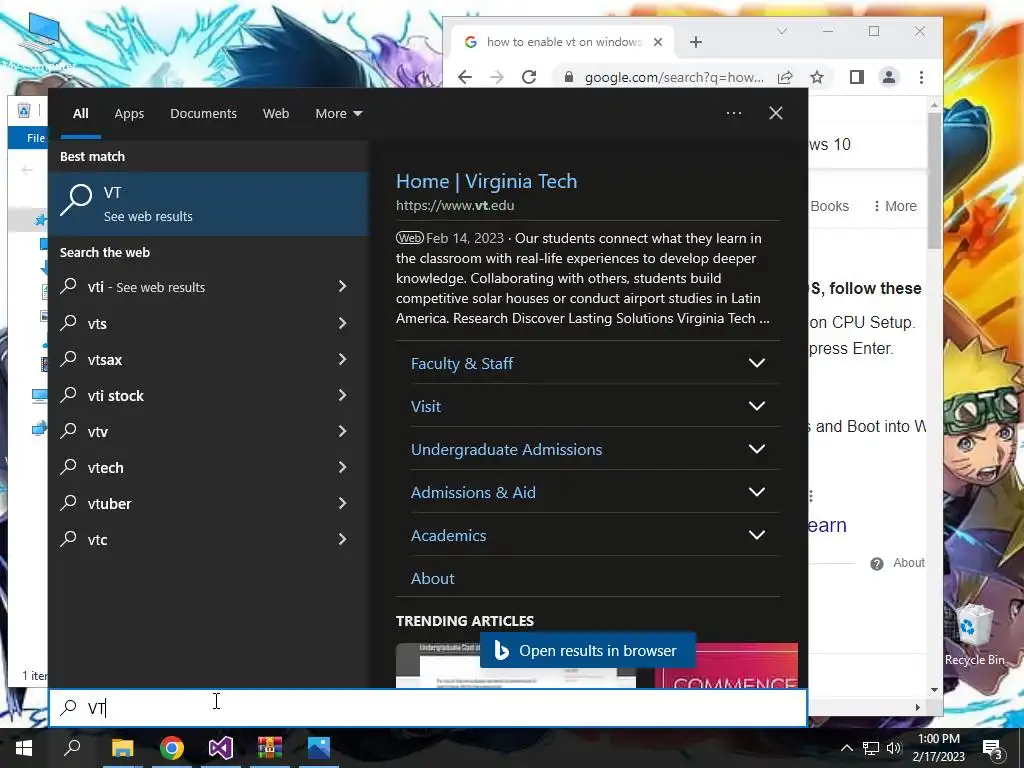Click Chrome's forward navigation arrow
1024x768 pixels.
click(497, 77)
